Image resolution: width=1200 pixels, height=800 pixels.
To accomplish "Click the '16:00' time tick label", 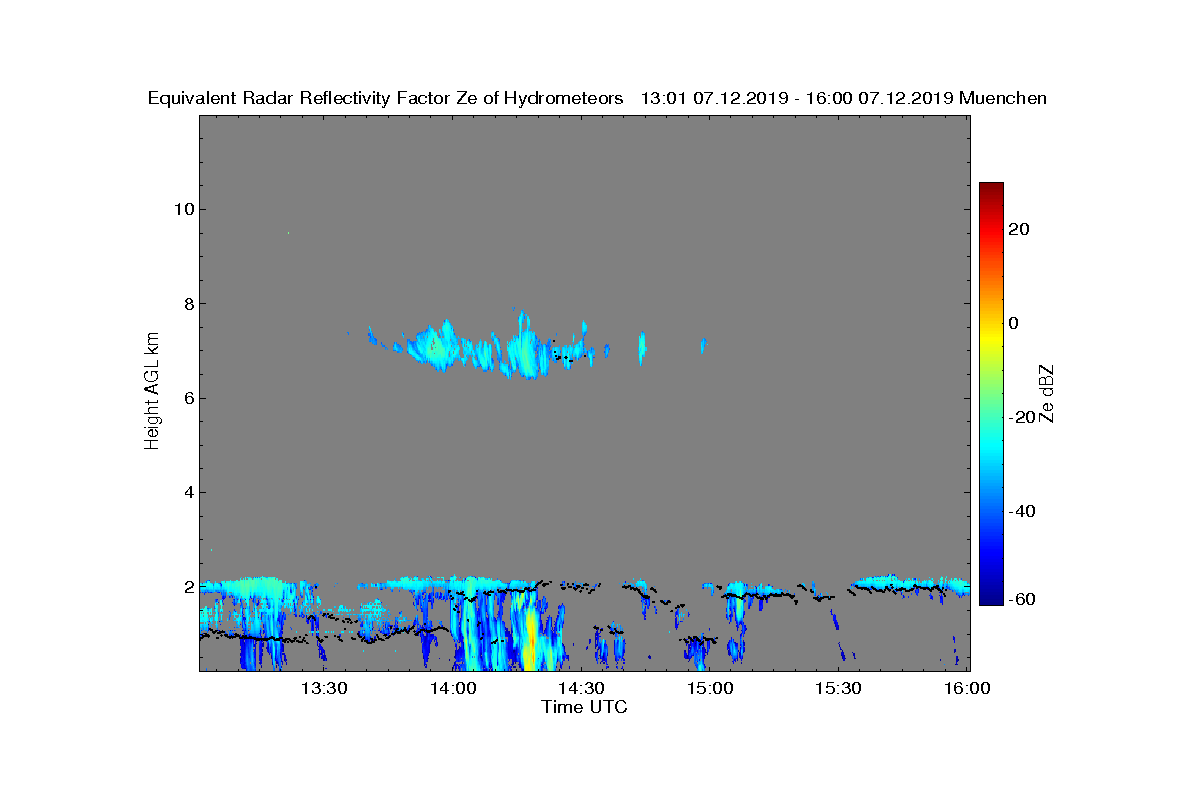I will [966, 688].
